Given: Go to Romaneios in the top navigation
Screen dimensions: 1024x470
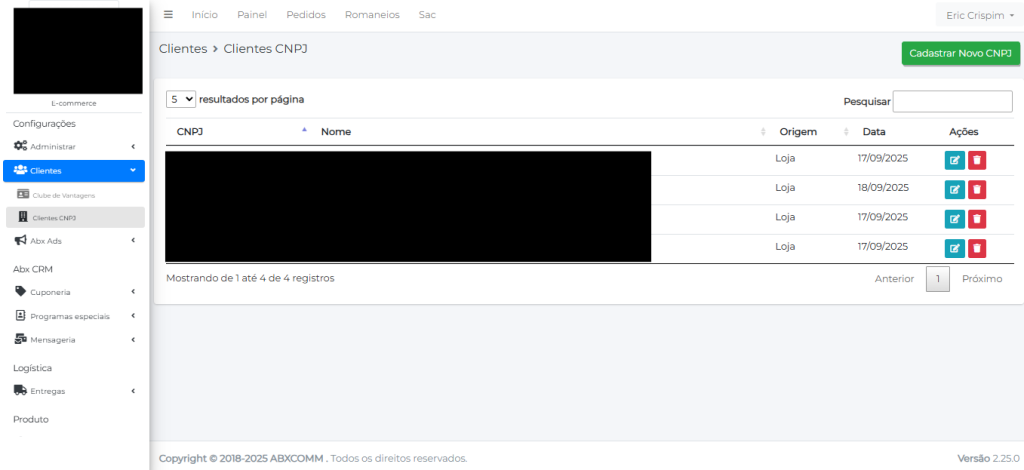Looking at the screenshot, I should click(x=371, y=15).
